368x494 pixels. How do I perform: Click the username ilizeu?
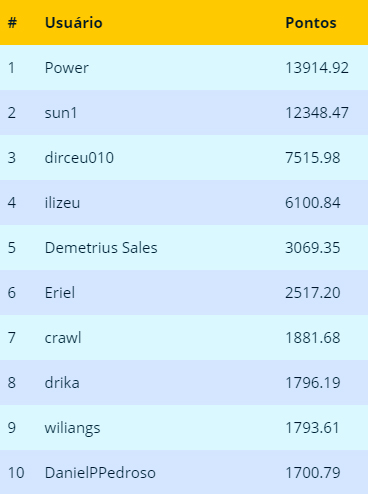[62, 203]
